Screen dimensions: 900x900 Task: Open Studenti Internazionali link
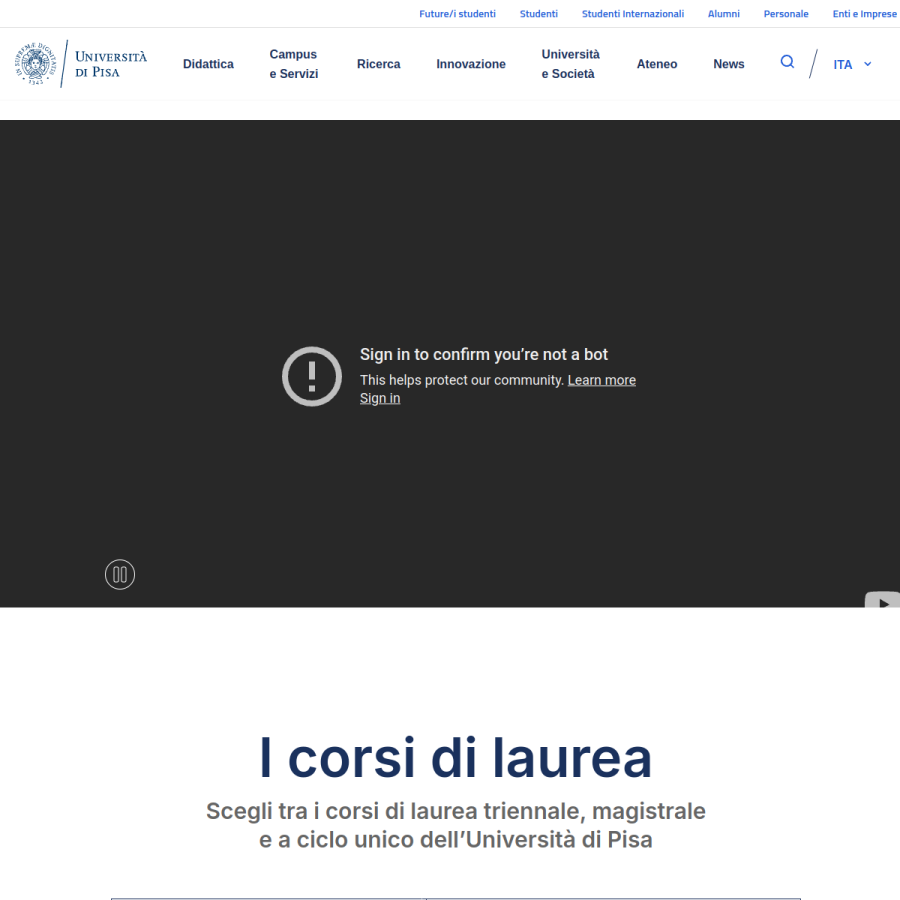tap(633, 14)
